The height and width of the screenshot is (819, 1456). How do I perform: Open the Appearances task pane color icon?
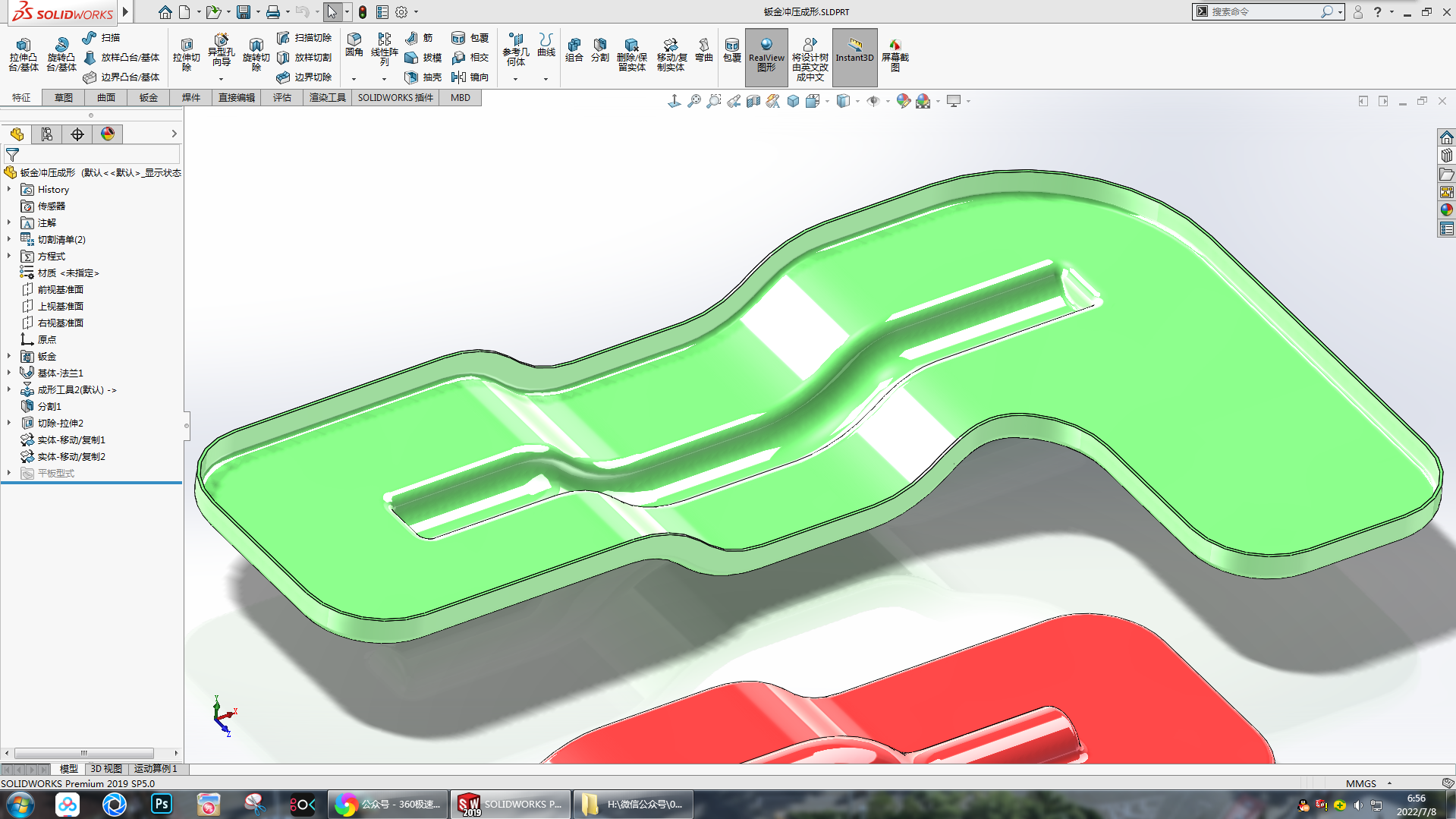coord(1447,209)
